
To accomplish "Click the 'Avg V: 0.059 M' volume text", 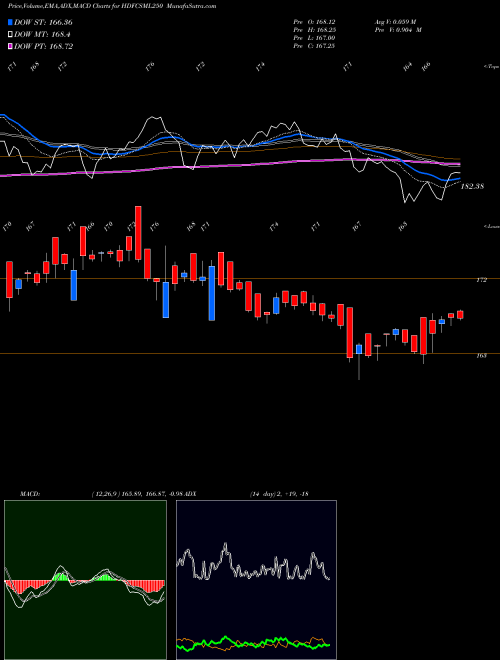I will tap(395, 21).
